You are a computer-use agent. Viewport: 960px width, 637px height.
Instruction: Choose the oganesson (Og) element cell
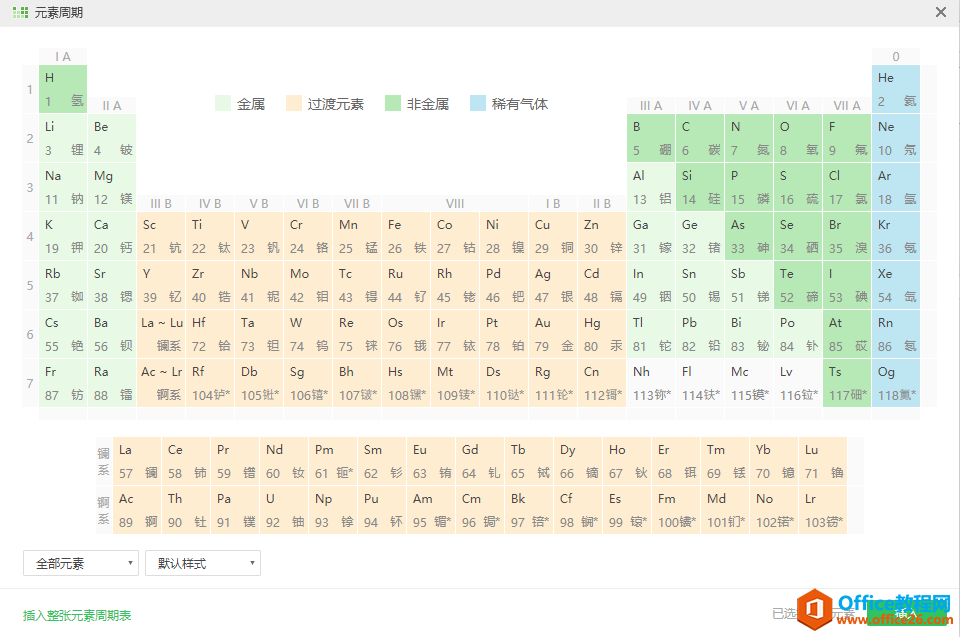896,383
